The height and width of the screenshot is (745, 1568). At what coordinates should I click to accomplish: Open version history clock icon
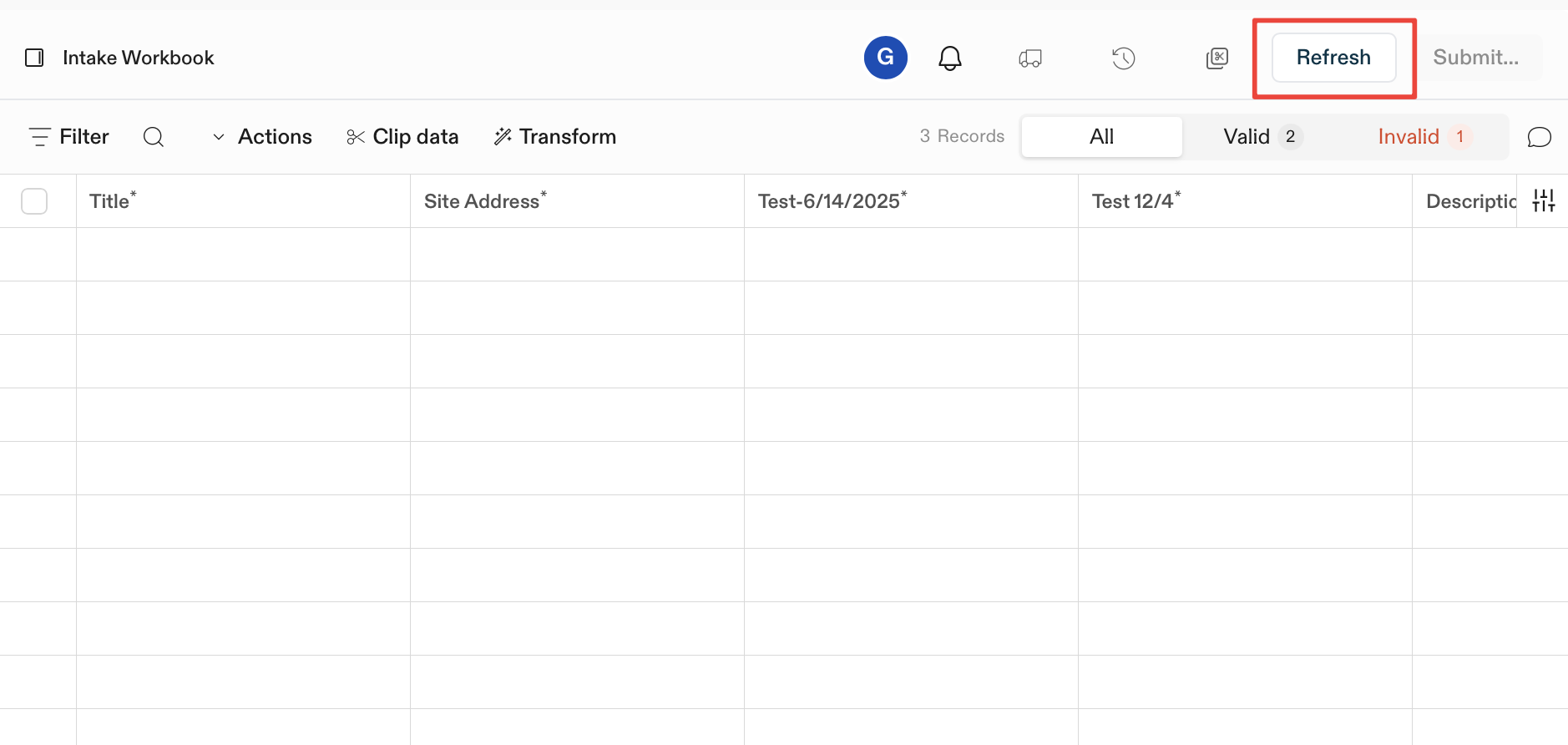pos(1124,58)
